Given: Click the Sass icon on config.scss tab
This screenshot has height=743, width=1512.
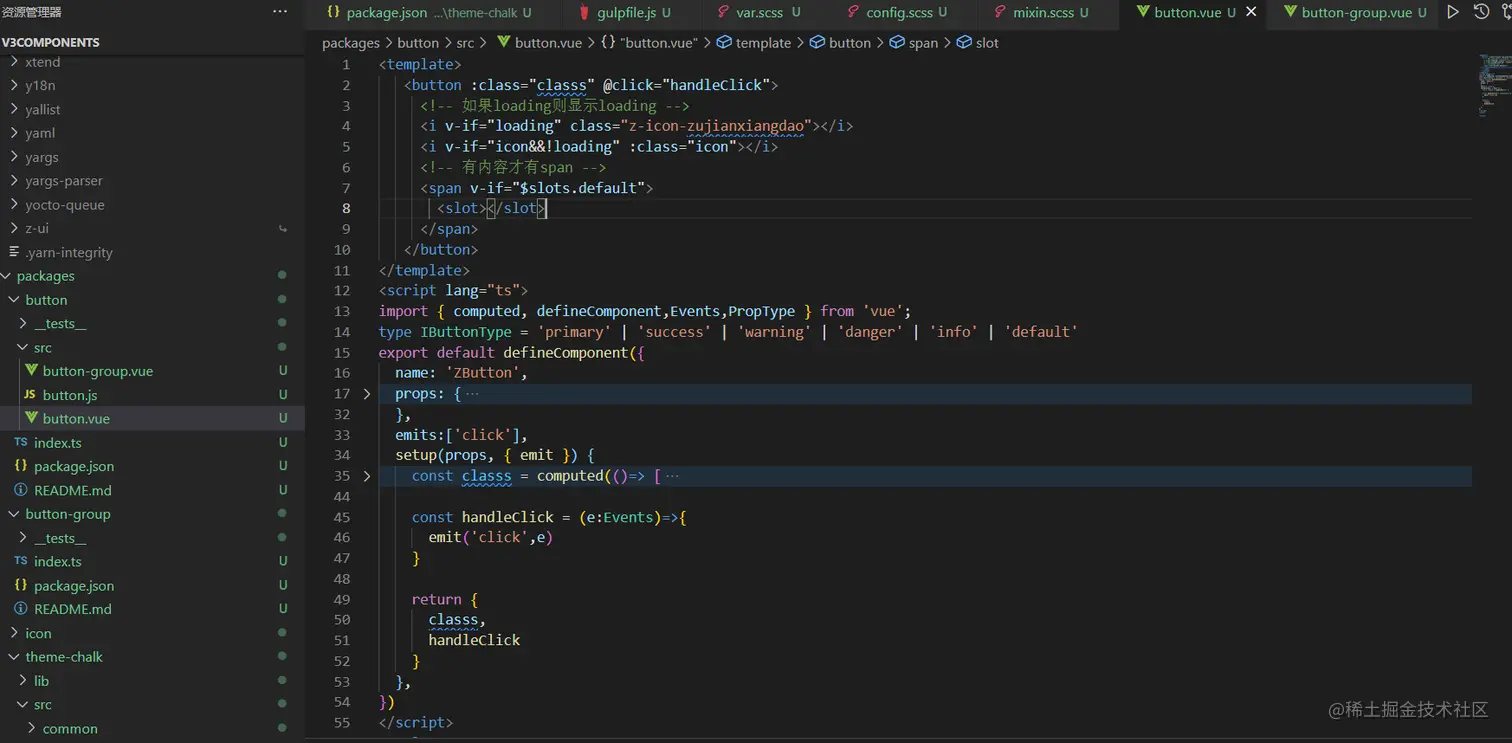Looking at the screenshot, I should (x=853, y=12).
